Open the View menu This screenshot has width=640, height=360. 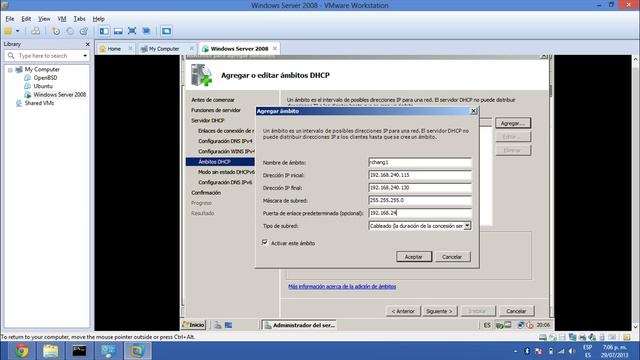click(44, 19)
